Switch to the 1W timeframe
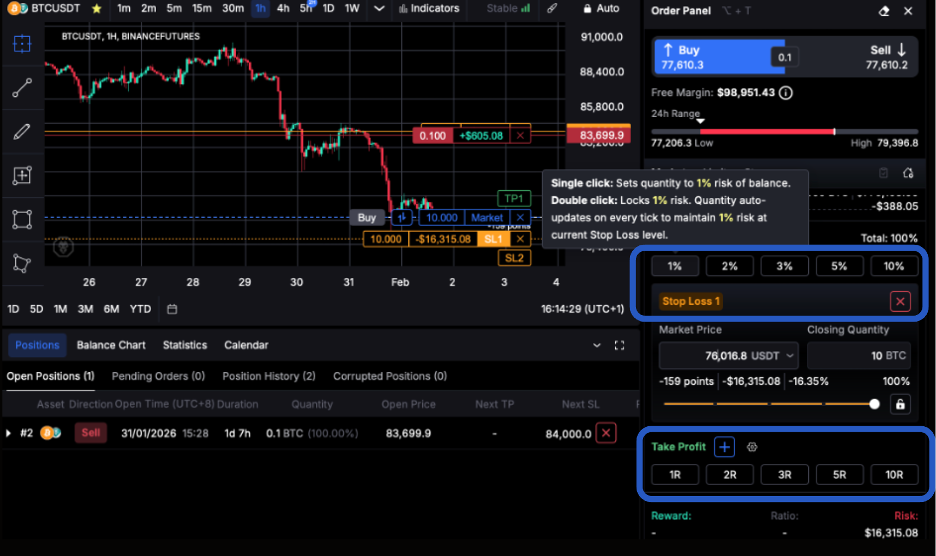Screen dimensions: 936x556 [x=352, y=8]
